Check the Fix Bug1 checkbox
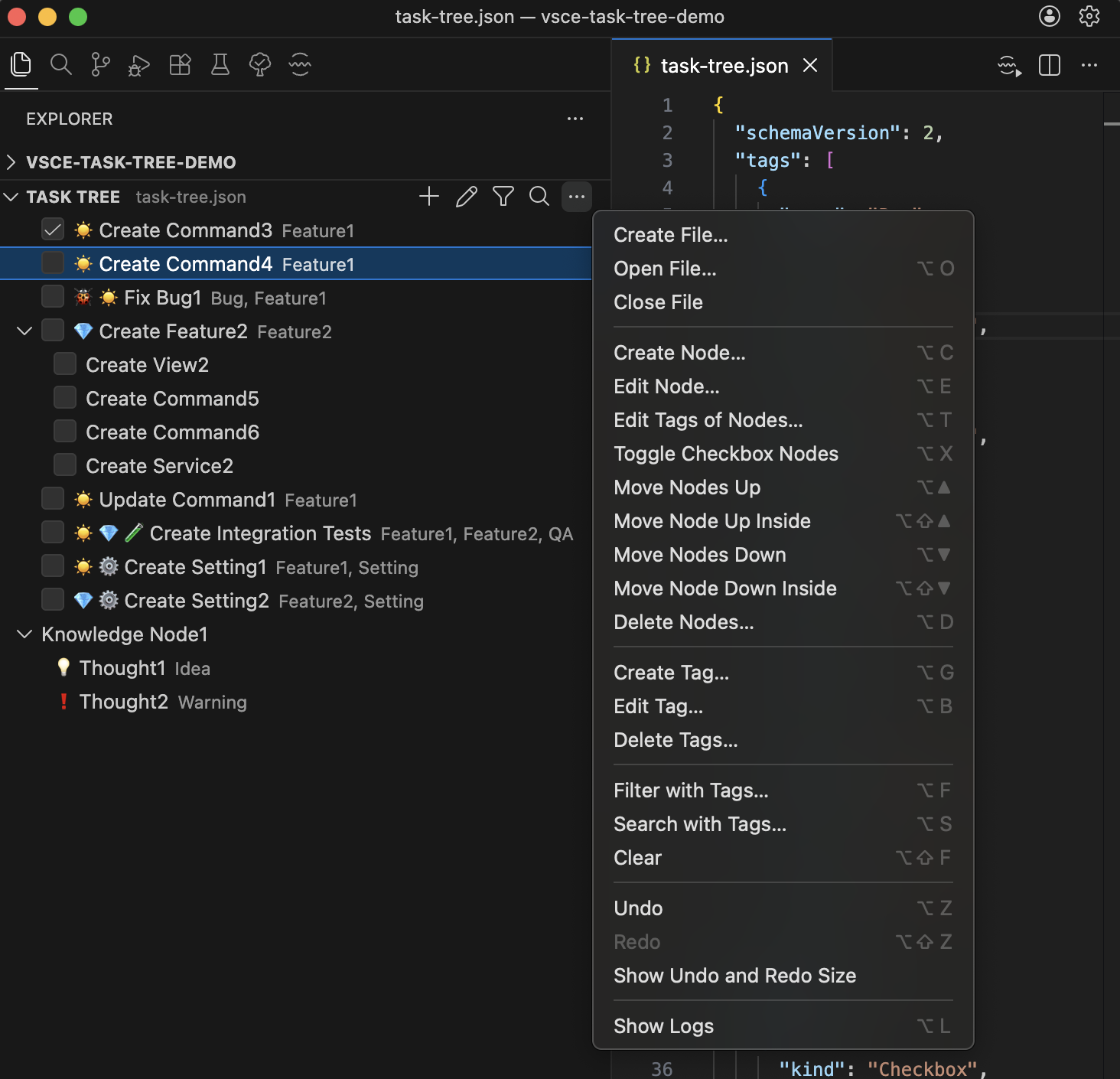This screenshot has height=1079, width=1120. tap(53, 297)
